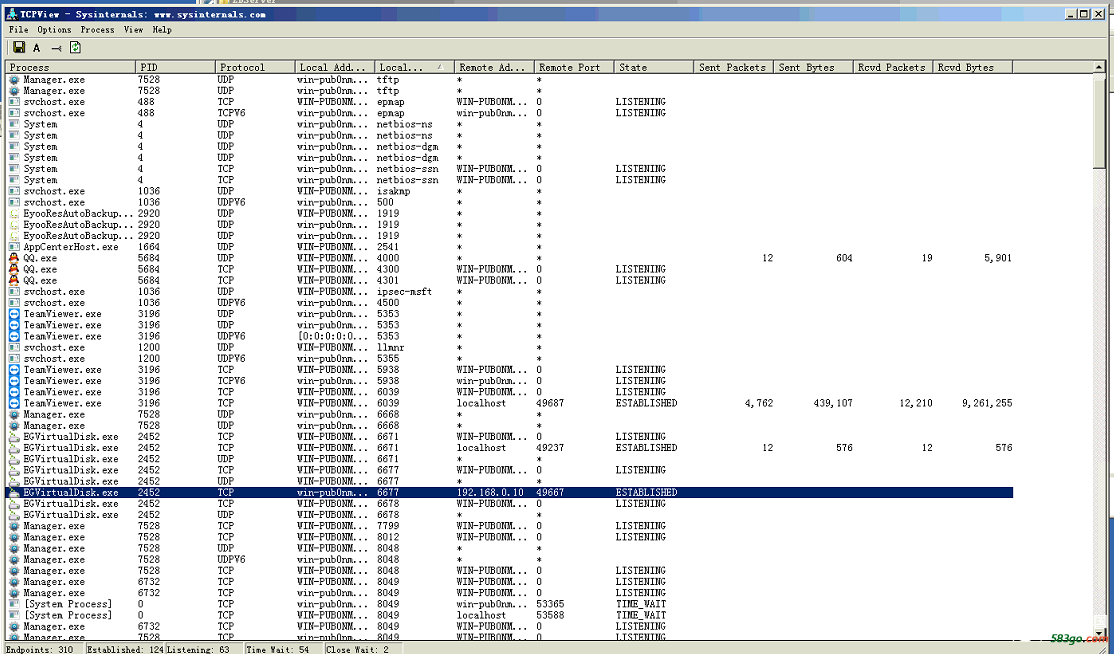1114x654 pixels.
Task: Sort by the Rcvd Packets column header
Action: (893, 67)
